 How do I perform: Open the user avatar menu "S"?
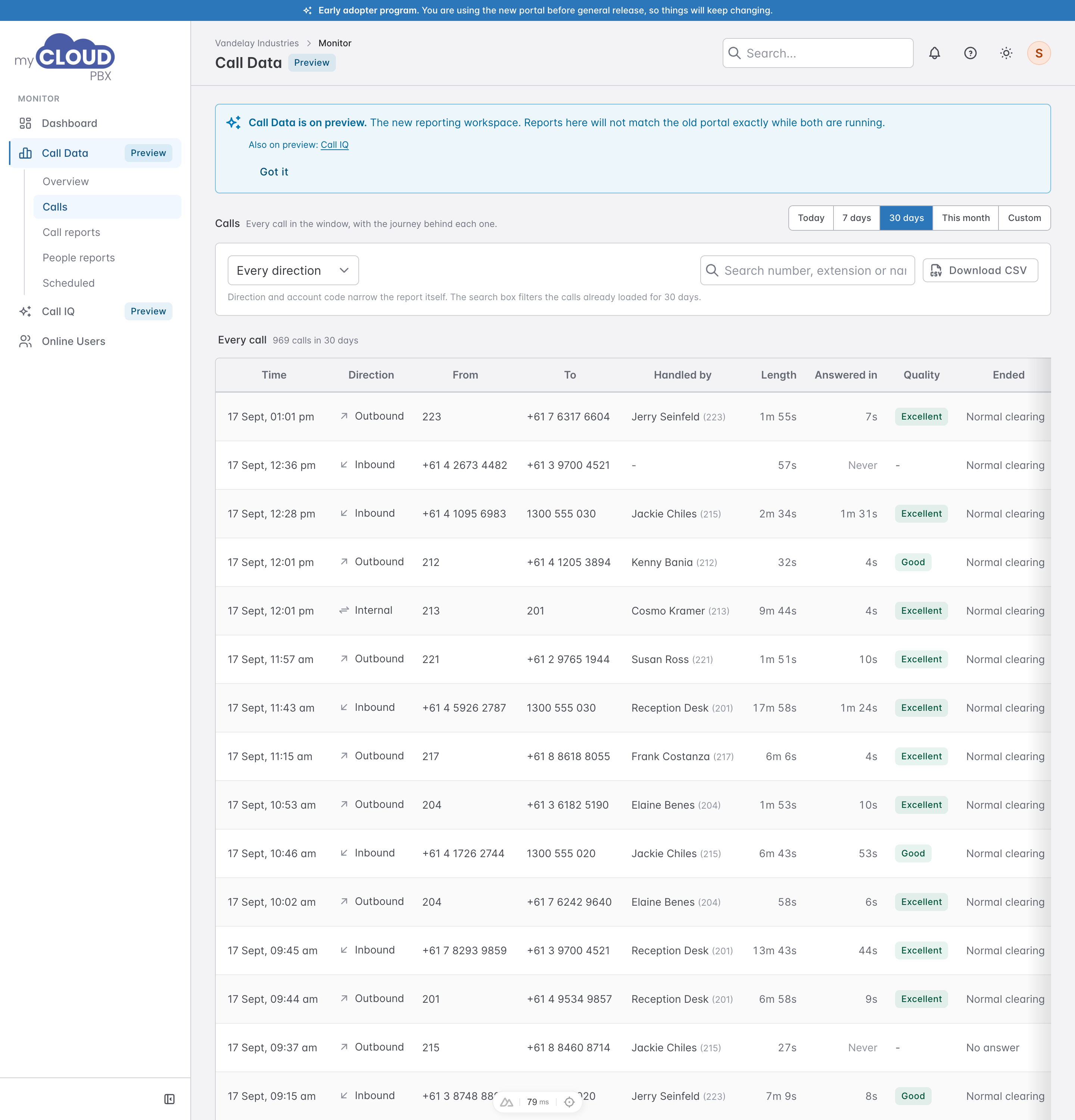(x=1039, y=53)
